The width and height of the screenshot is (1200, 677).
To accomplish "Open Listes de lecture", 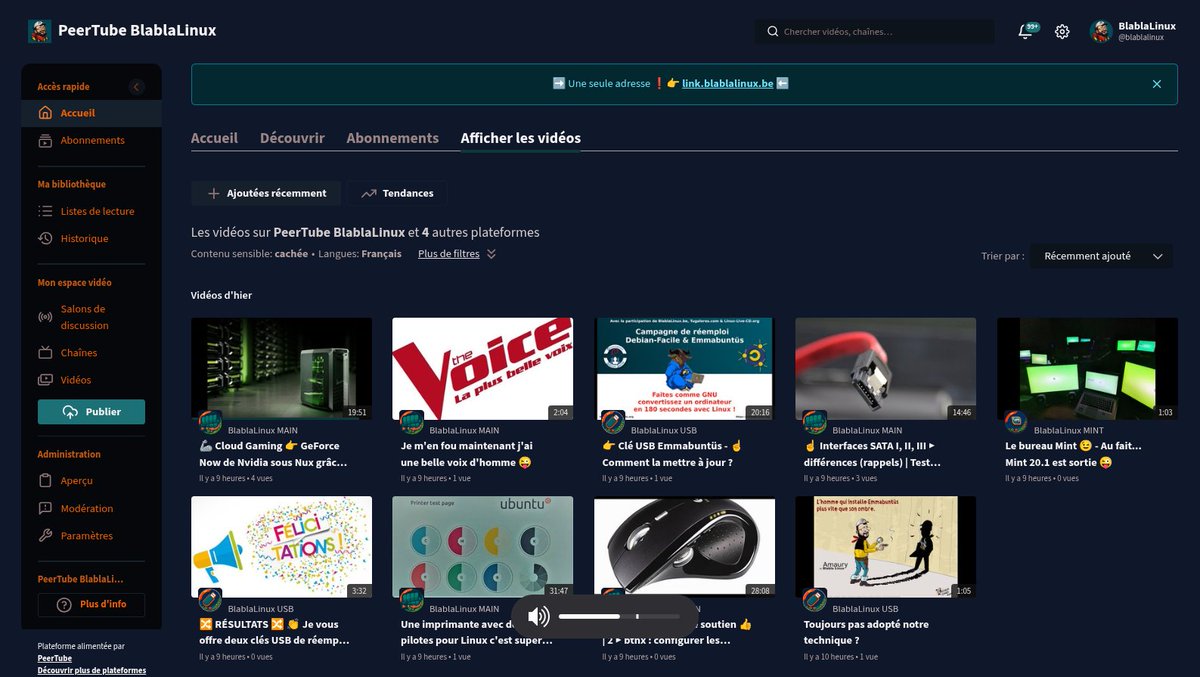I will click(91, 211).
